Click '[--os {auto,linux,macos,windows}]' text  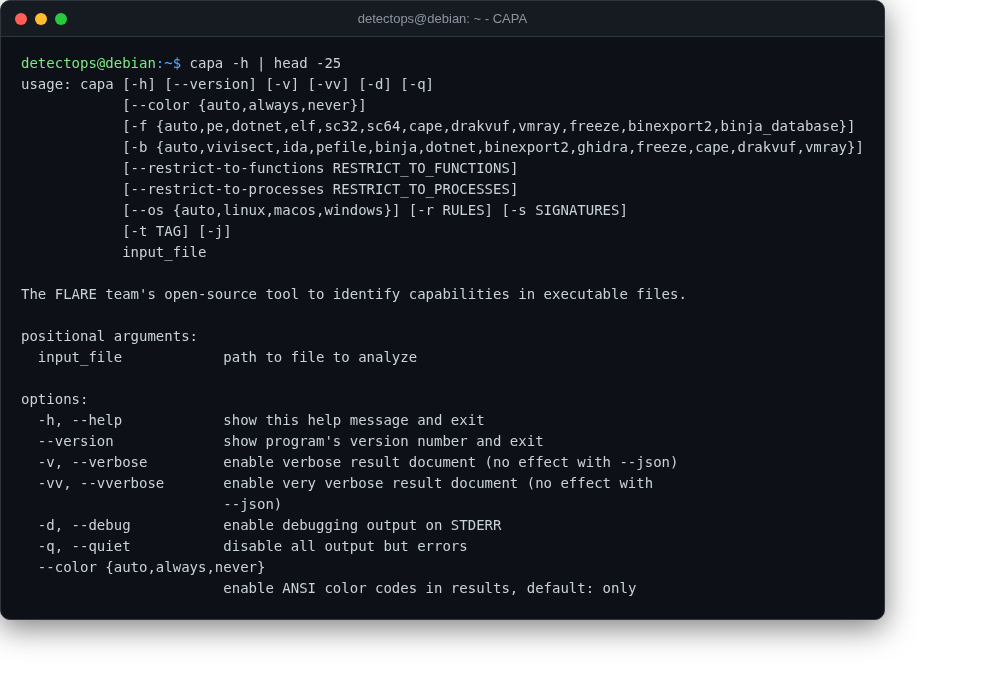click(261, 210)
